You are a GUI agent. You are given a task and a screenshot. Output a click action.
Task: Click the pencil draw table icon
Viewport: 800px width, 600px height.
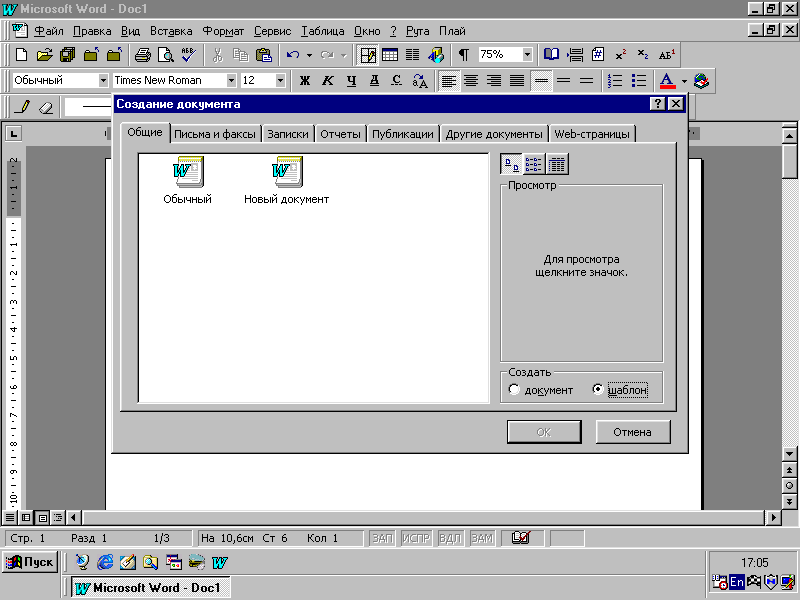pos(21,107)
